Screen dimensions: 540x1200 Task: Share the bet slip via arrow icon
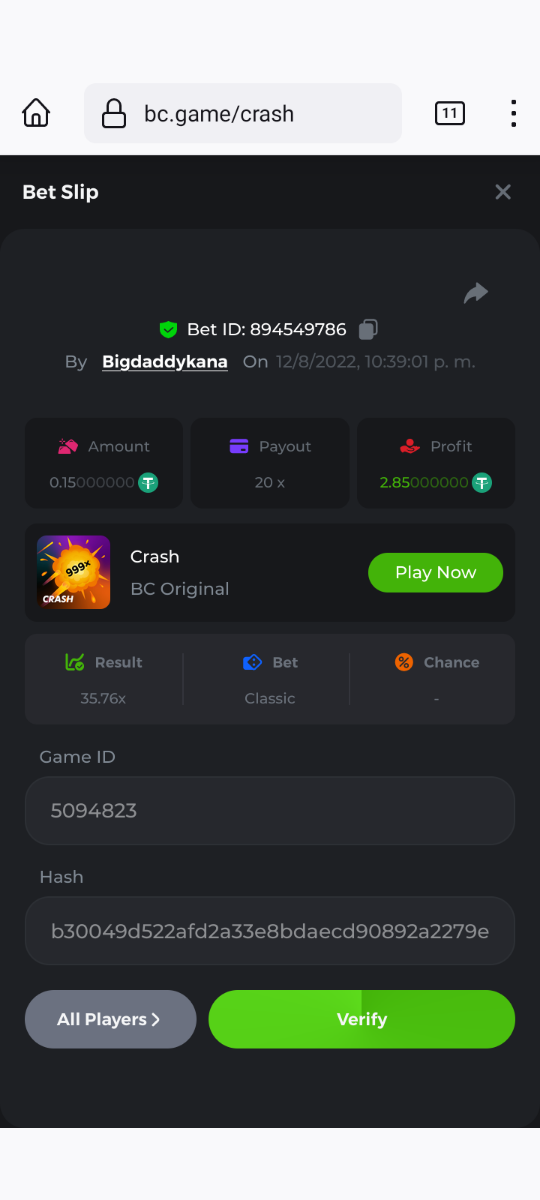[476, 293]
